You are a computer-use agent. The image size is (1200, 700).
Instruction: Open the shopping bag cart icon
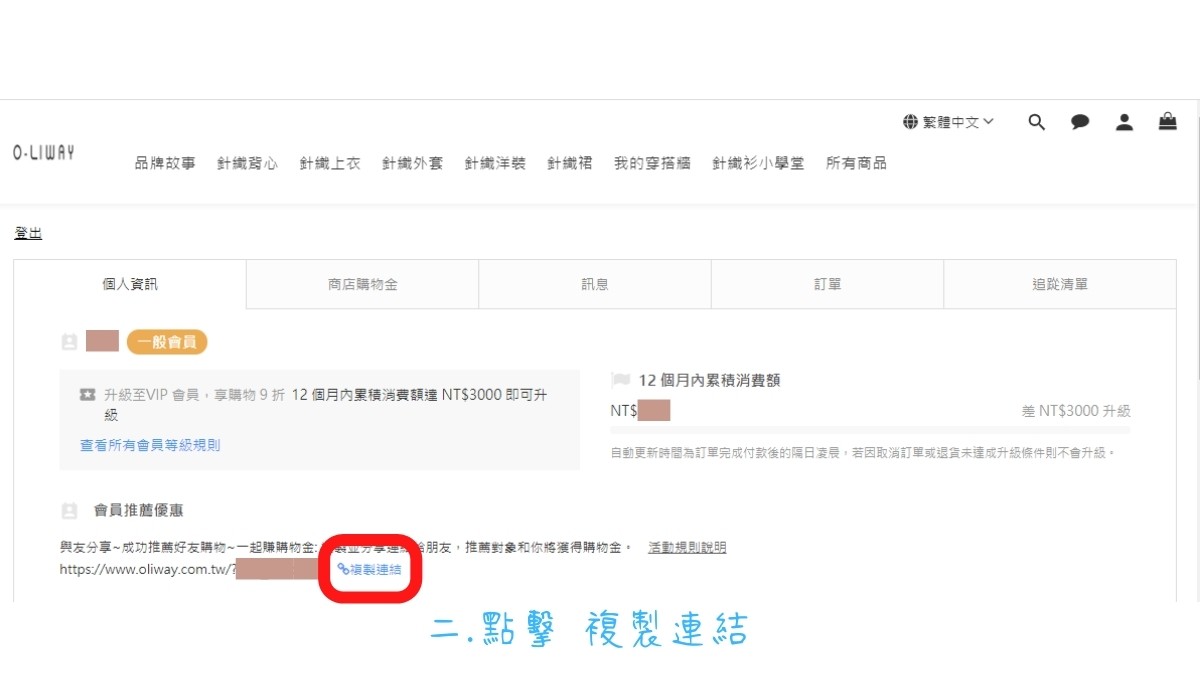[x=1167, y=121]
